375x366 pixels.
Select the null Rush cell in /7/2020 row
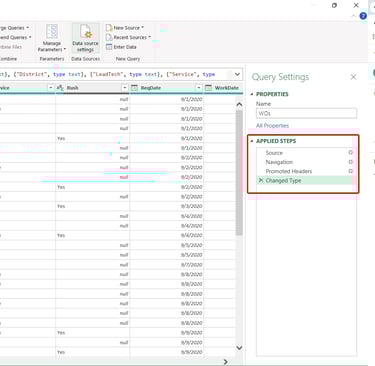92,265
